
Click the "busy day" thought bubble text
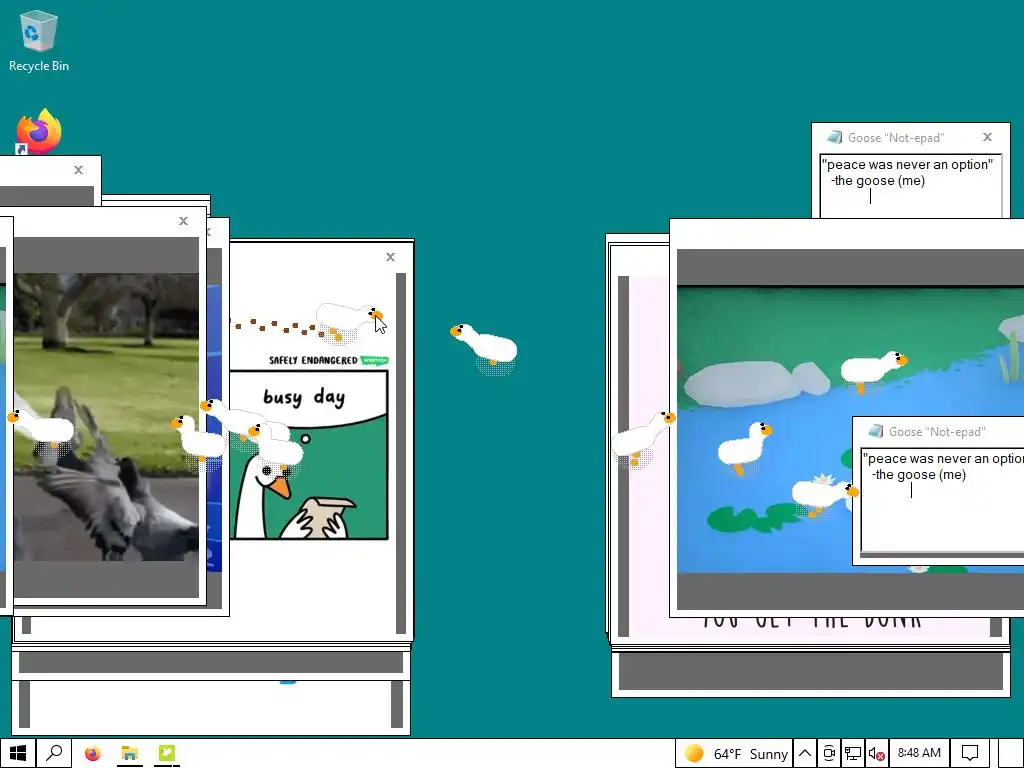[x=304, y=396]
